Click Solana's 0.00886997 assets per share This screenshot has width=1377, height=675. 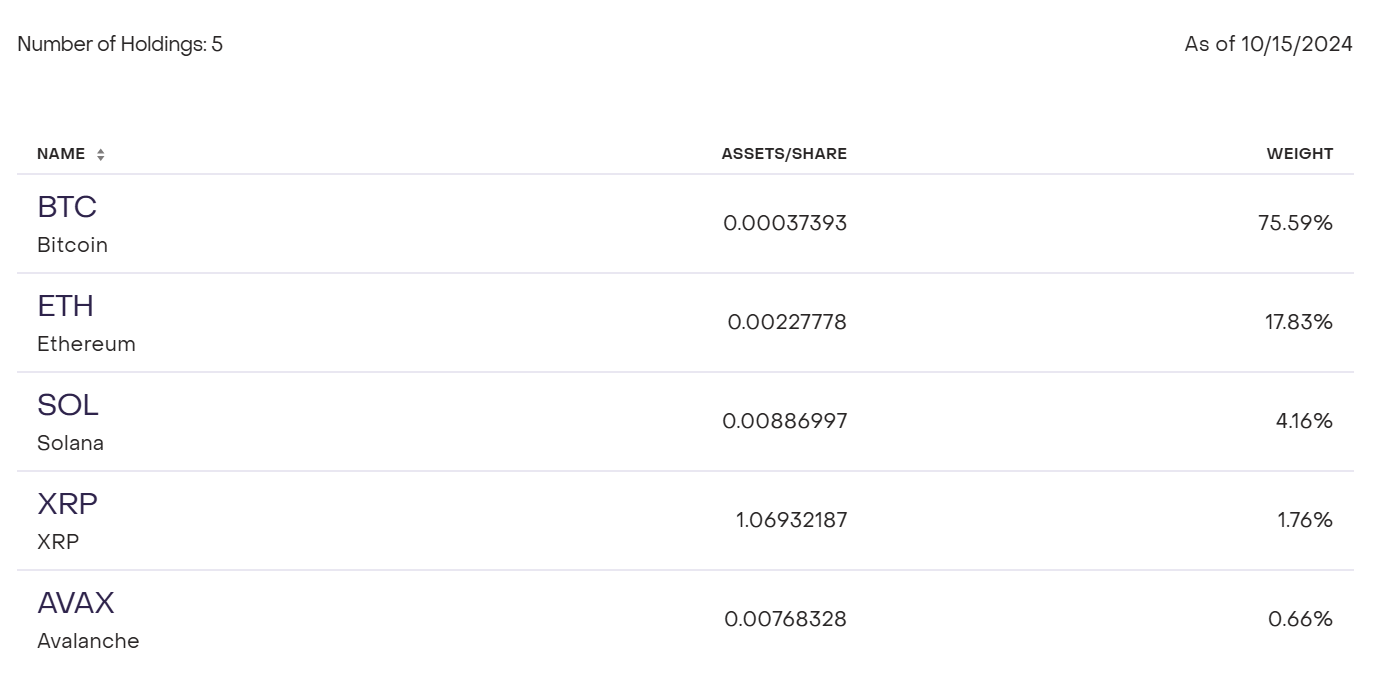click(x=785, y=421)
